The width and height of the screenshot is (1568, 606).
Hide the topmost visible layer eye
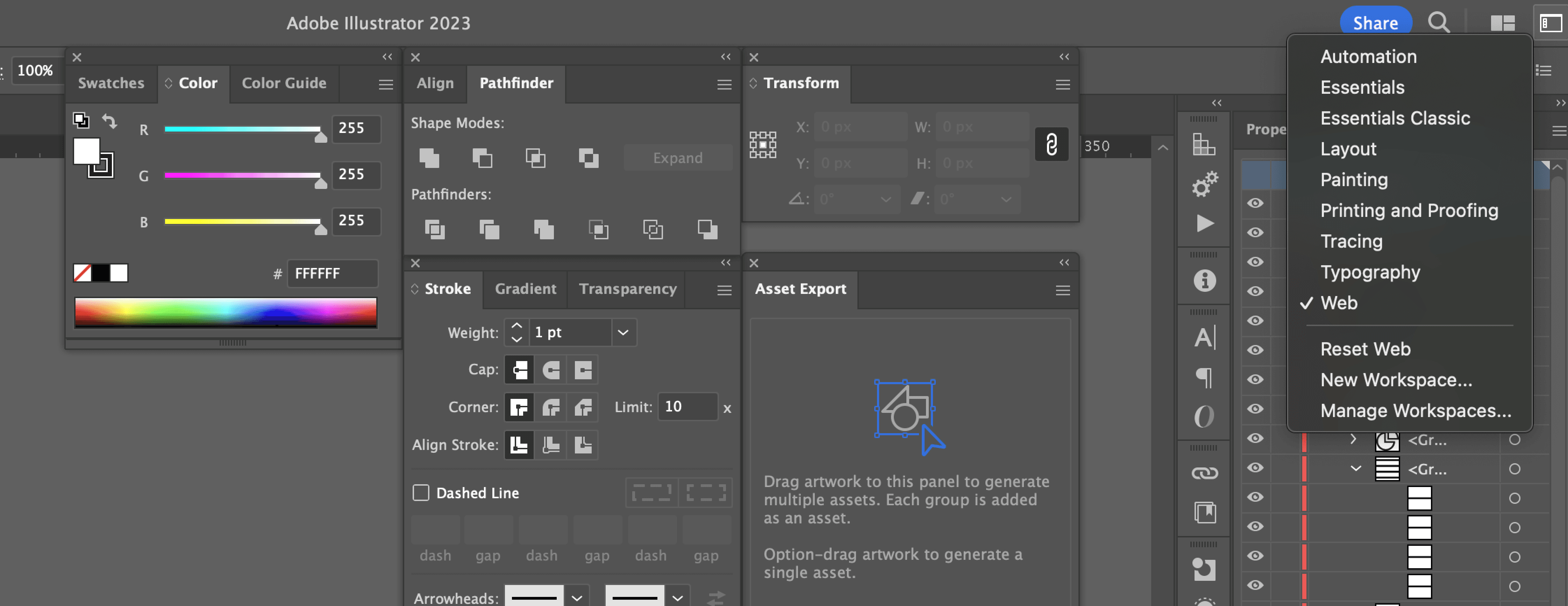point(1255,203)
